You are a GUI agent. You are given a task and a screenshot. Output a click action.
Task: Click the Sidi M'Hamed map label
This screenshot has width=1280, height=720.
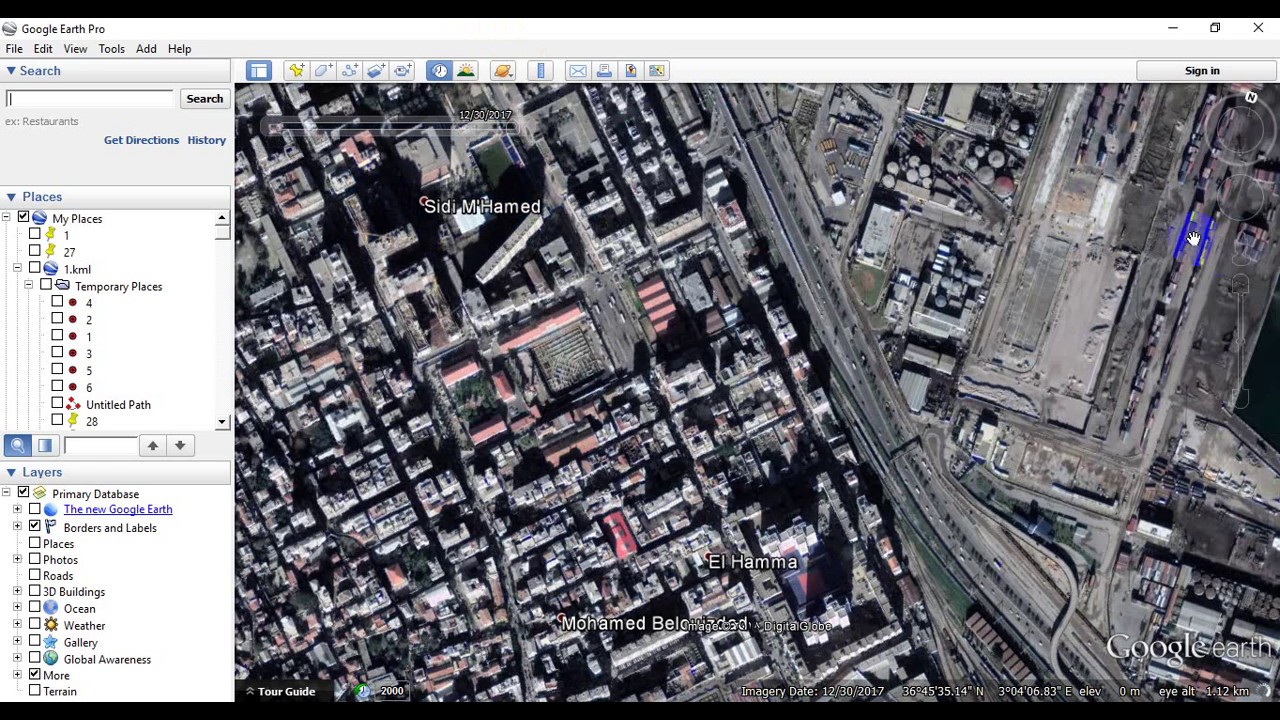coord(482,206)
